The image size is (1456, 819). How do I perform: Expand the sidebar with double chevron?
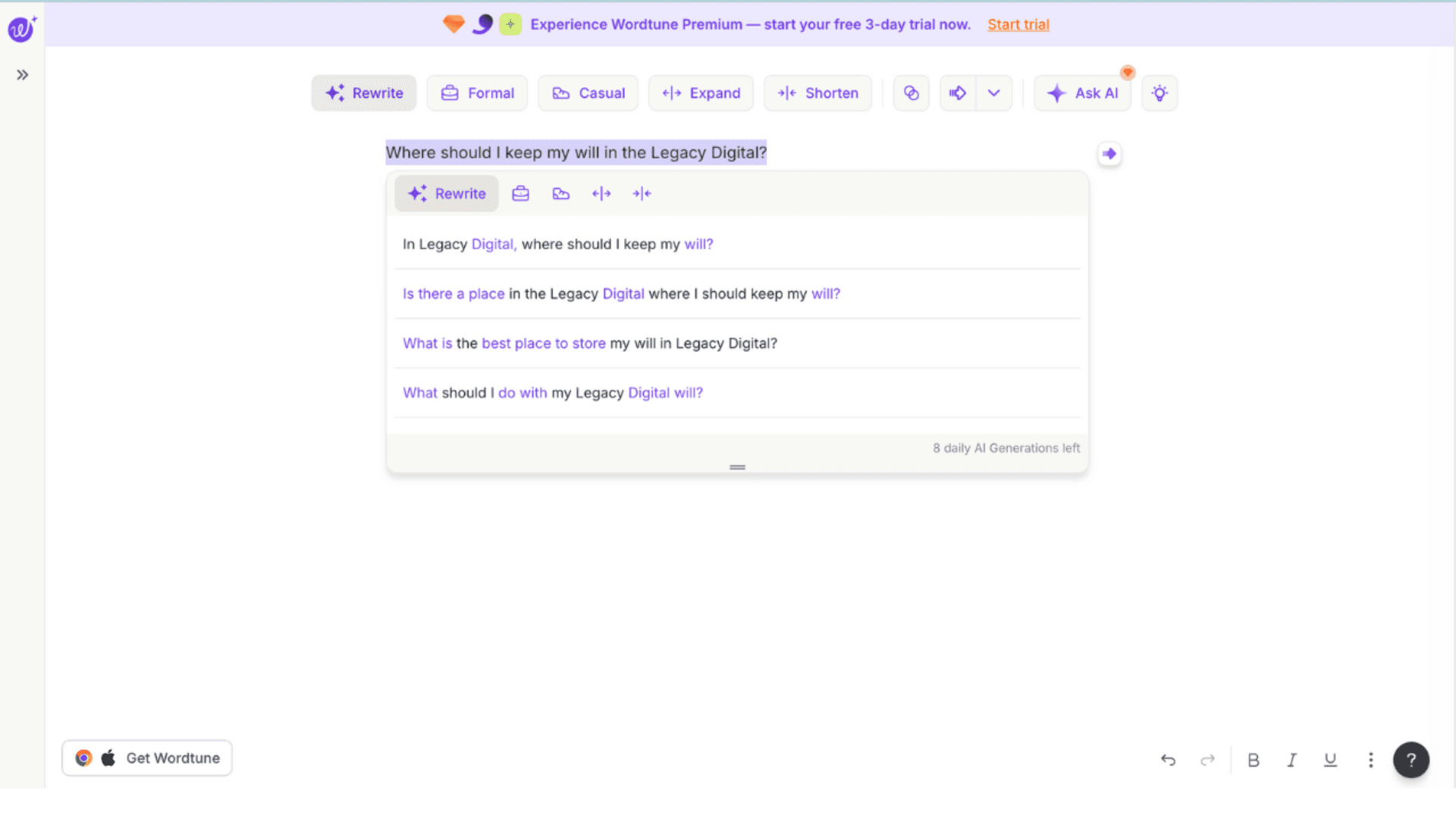(23, 74)
